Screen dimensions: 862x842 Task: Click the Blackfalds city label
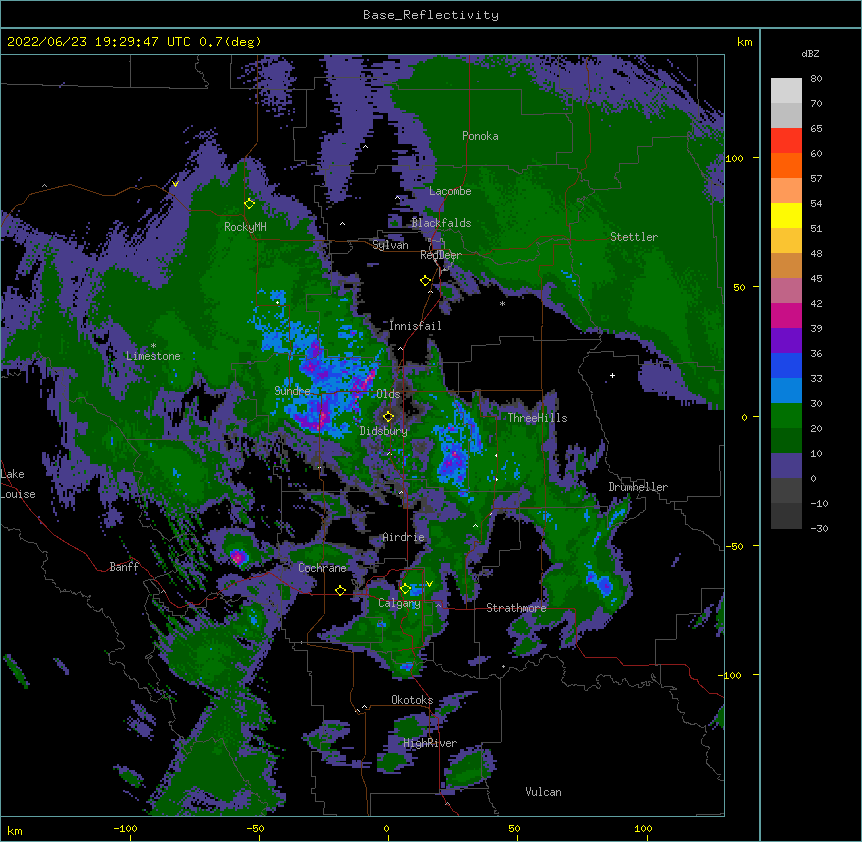[x=441, y=223]
